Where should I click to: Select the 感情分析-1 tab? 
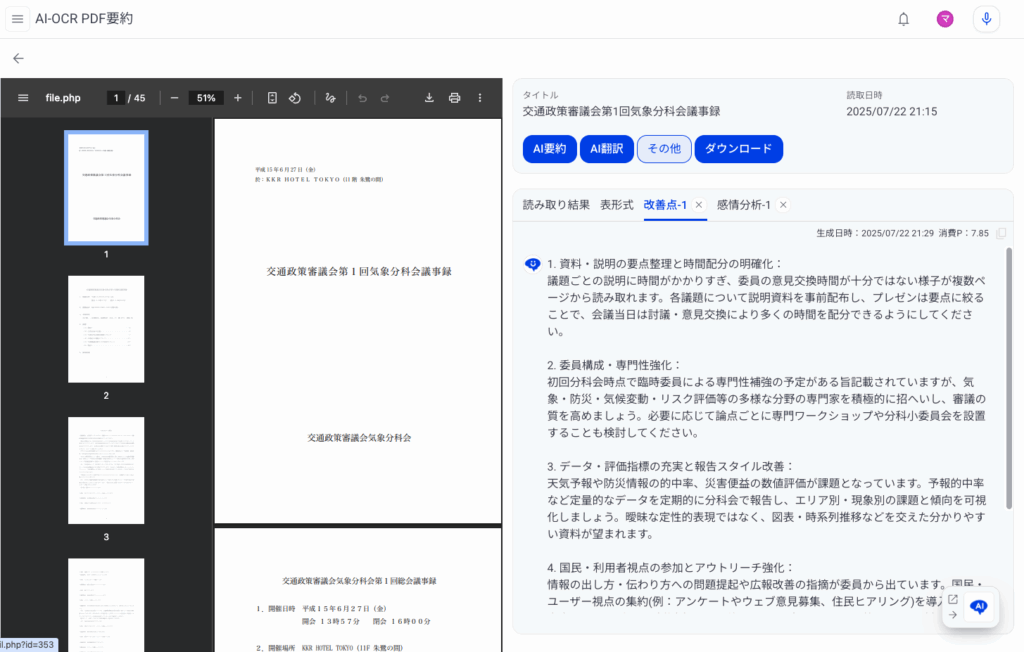743,205
